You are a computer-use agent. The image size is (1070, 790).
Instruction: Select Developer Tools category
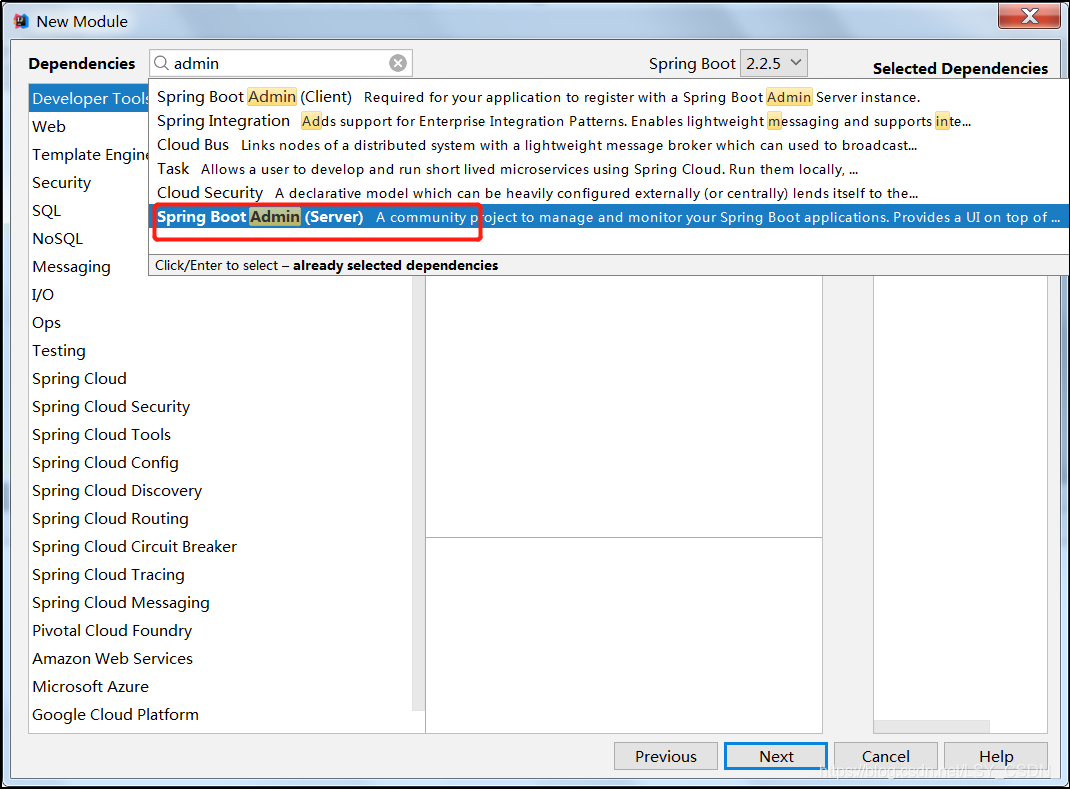click(89, 98)
